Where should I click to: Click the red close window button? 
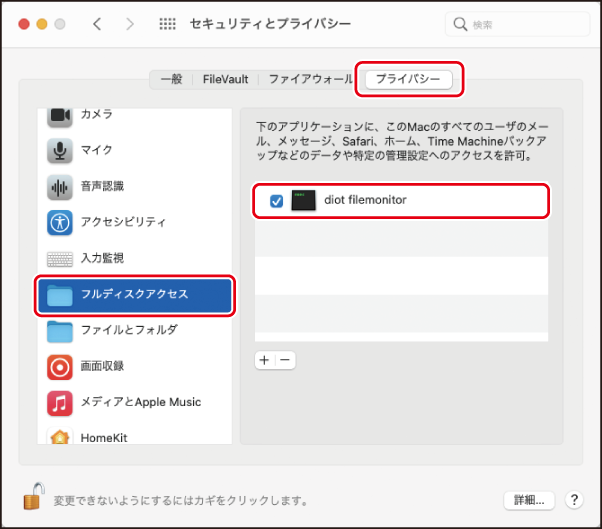coord(24,24)
